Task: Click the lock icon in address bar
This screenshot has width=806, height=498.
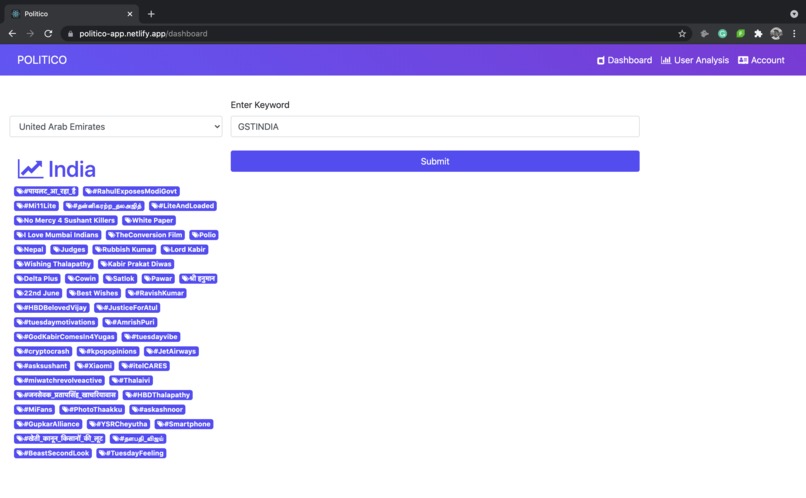Action: tap(70, 34)
